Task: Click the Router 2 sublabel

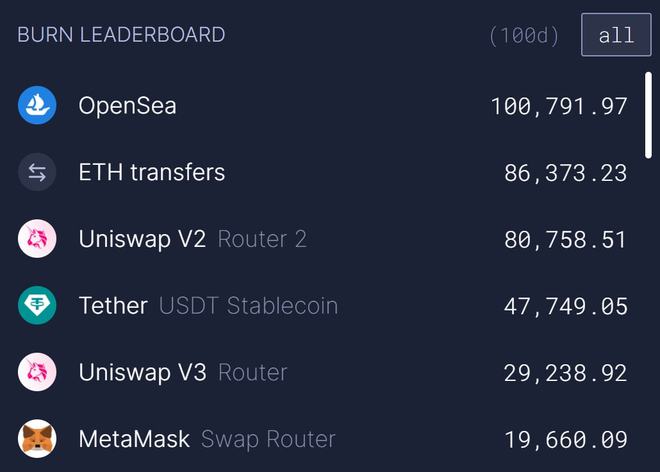Action: (262, 239)
